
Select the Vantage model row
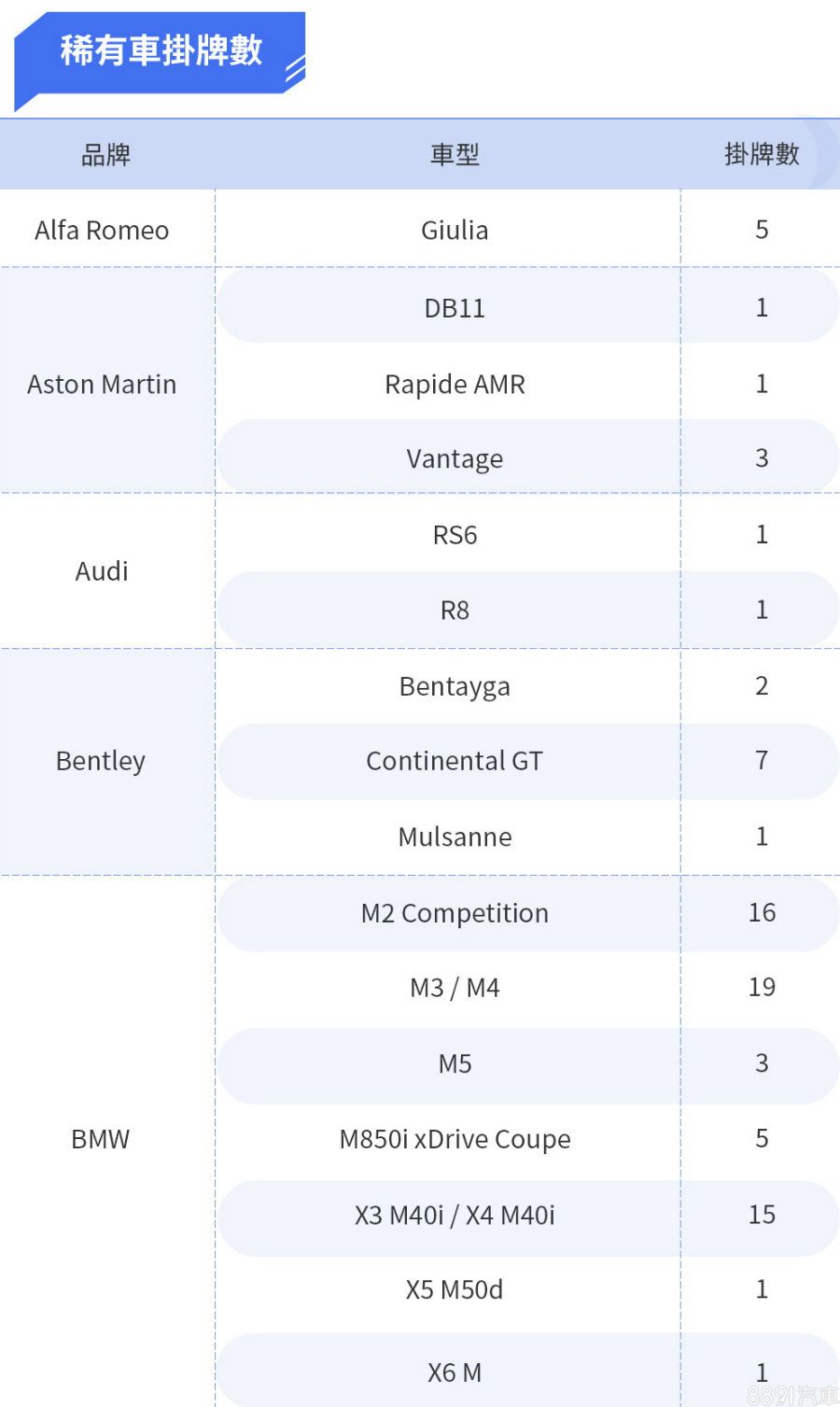point(455,459)
